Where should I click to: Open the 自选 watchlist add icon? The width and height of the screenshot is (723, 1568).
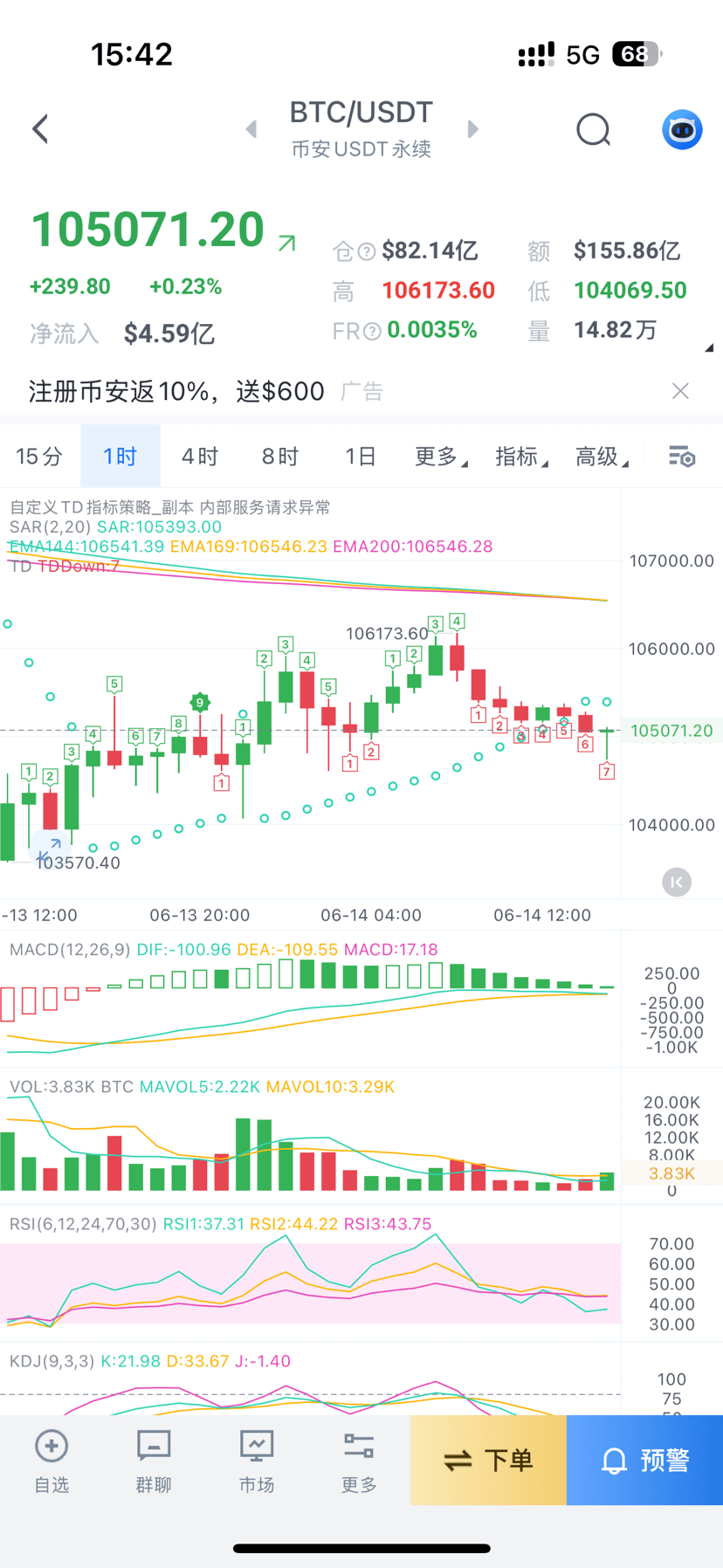pyautogui.click(x=52, y=1447)
